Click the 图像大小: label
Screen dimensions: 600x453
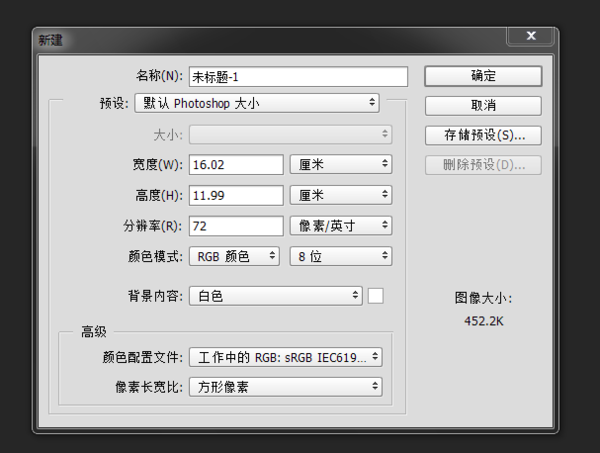coord(483,298)
